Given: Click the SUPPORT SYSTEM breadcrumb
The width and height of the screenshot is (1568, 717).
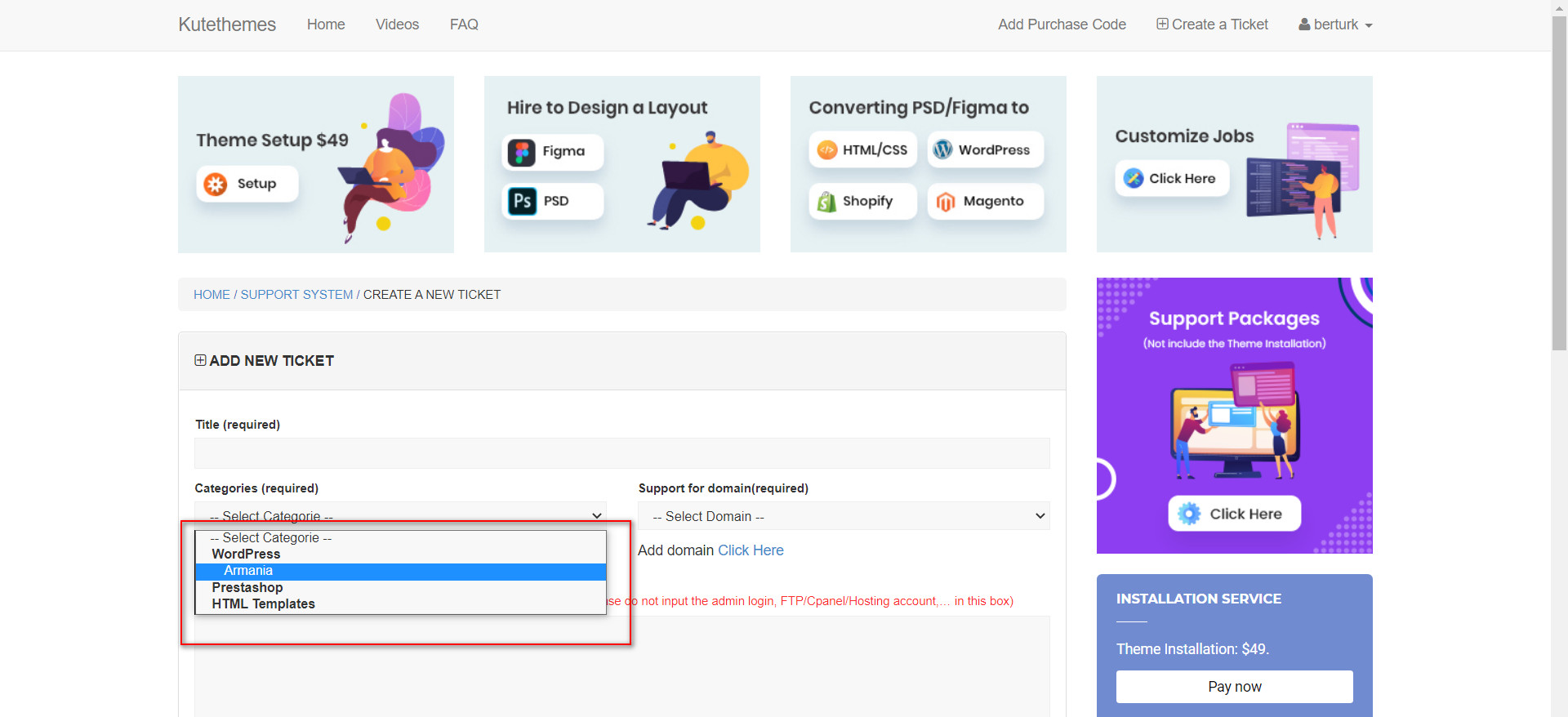Looking at the screenshot, I should (296, 295).
